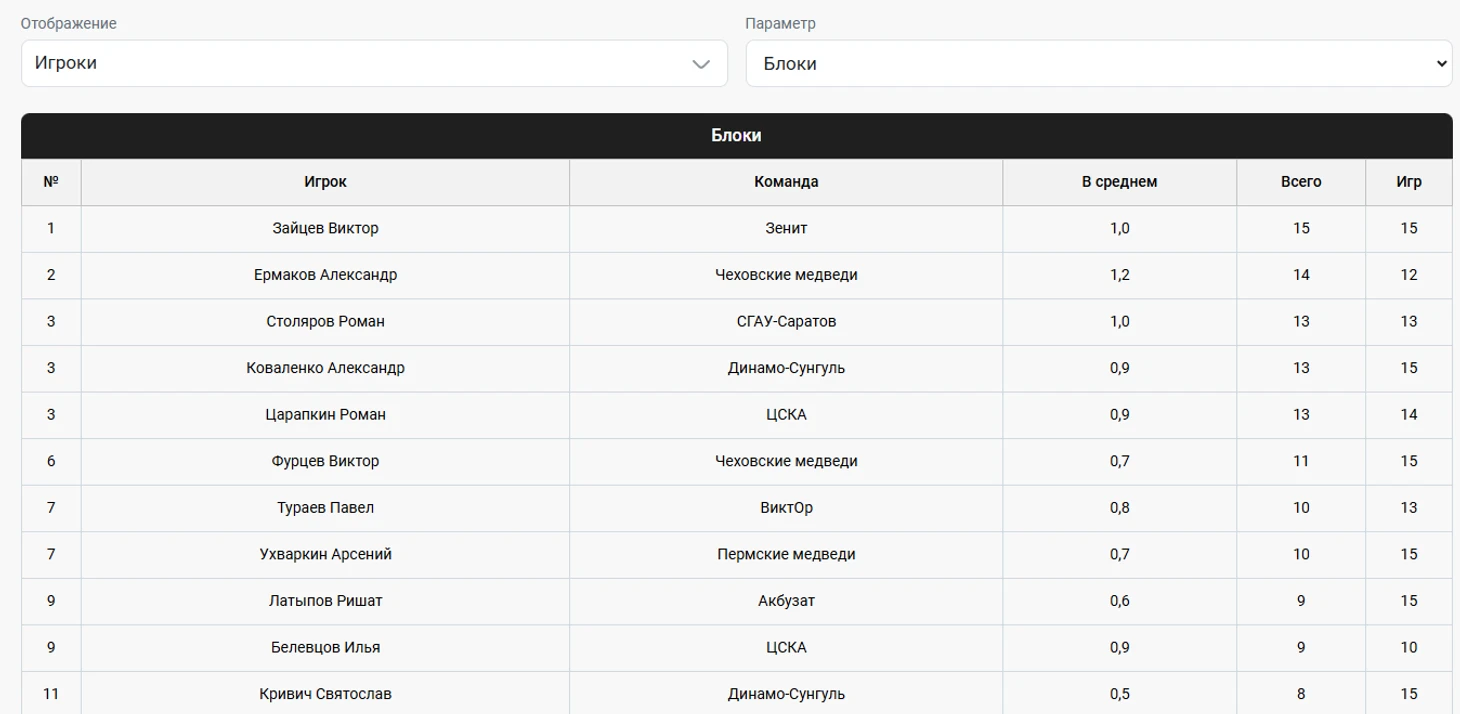Select player Ухваркин Арсений
Image resolution: width=1460 pixels, height=714 pixels.
pos(326,554)
